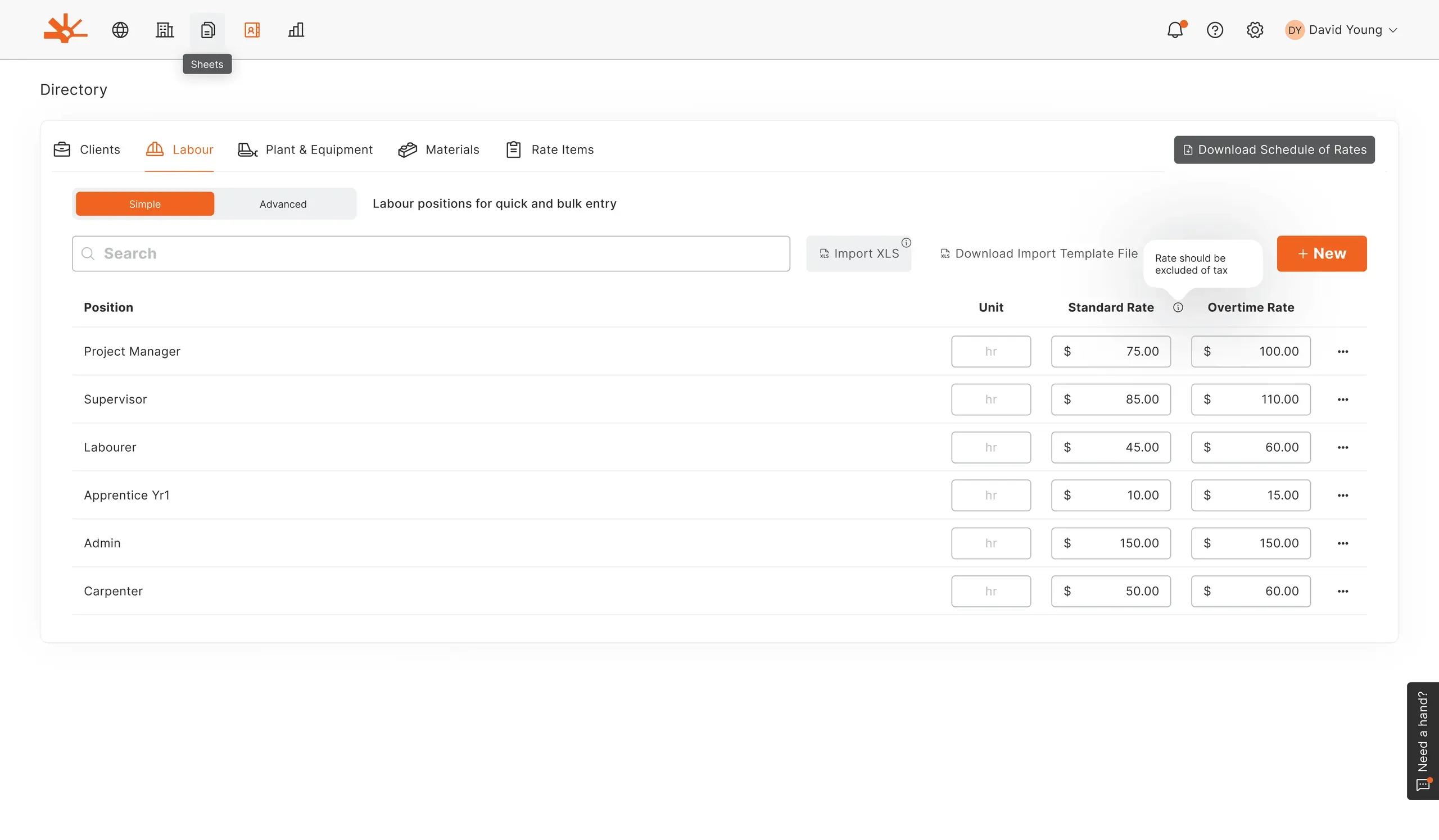
Task: Edit Carpenter overtime rate 60.00
Action: coord(1251,591)
